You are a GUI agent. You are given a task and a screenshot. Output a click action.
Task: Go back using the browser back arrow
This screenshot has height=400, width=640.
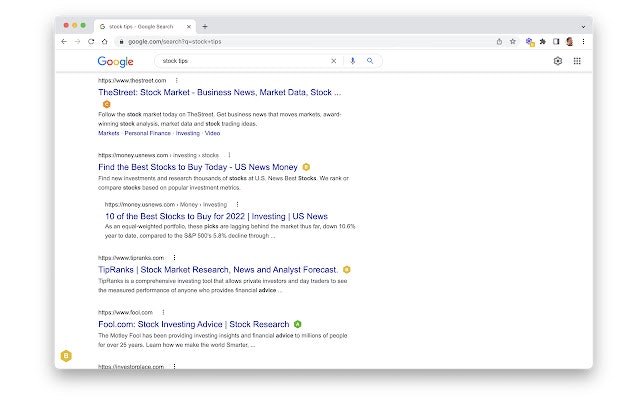click(x=64, y=42)
